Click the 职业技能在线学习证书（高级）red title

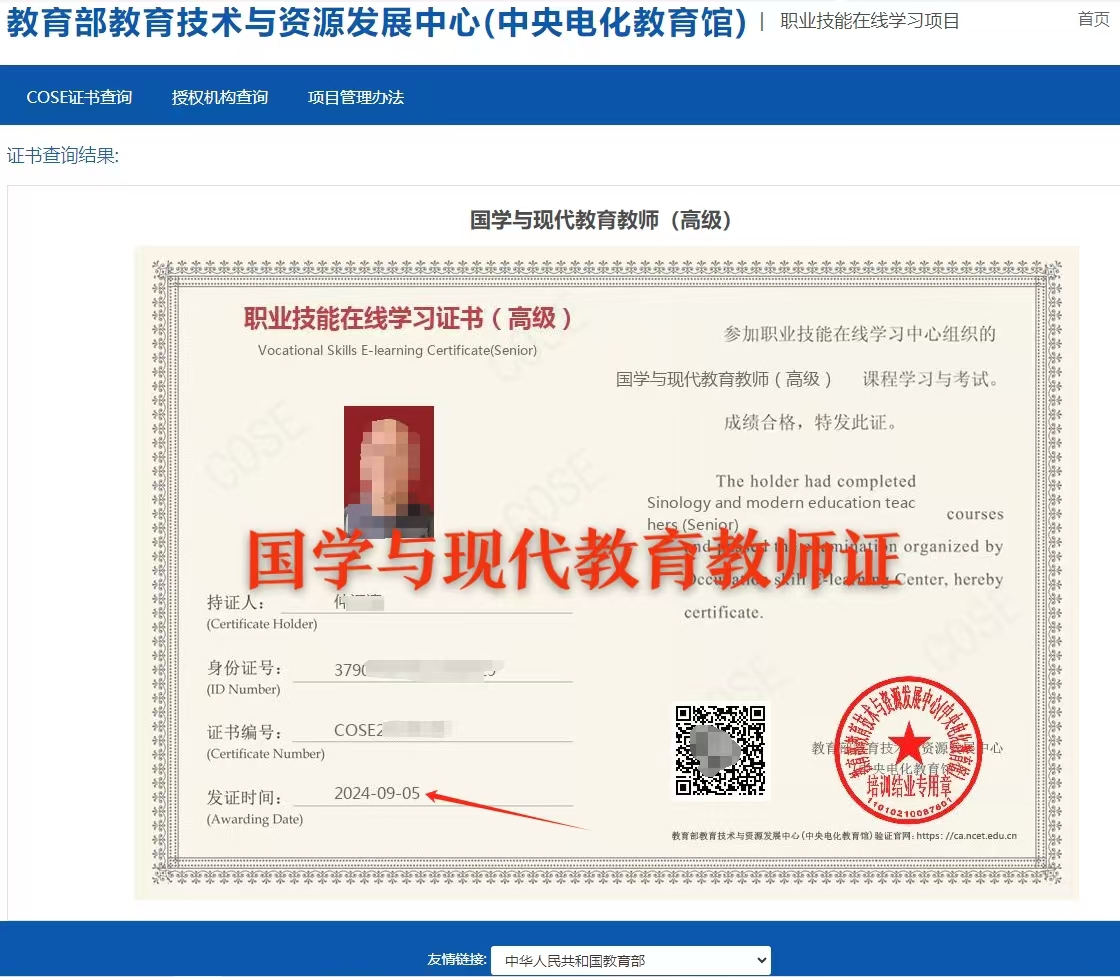coord(409,318)
